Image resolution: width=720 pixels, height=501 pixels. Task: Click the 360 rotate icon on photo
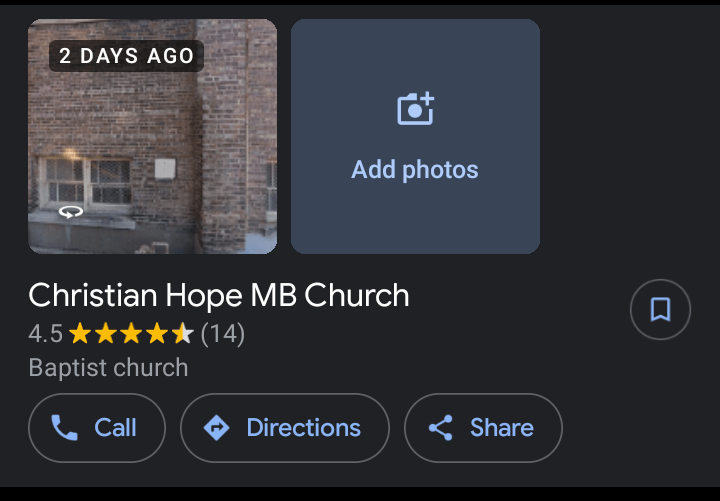70,211
